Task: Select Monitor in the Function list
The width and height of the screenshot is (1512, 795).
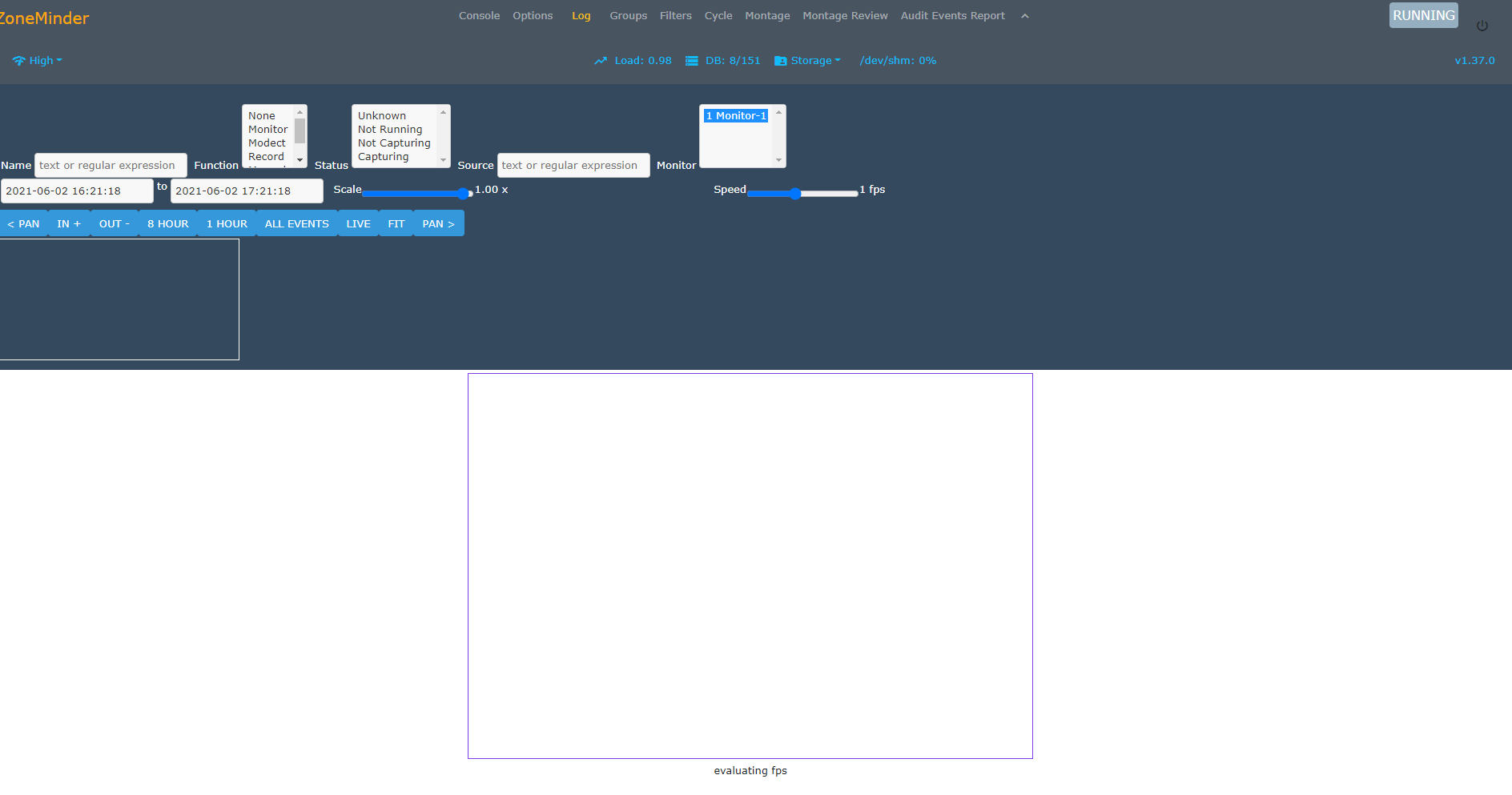Action: pos(268,129)
